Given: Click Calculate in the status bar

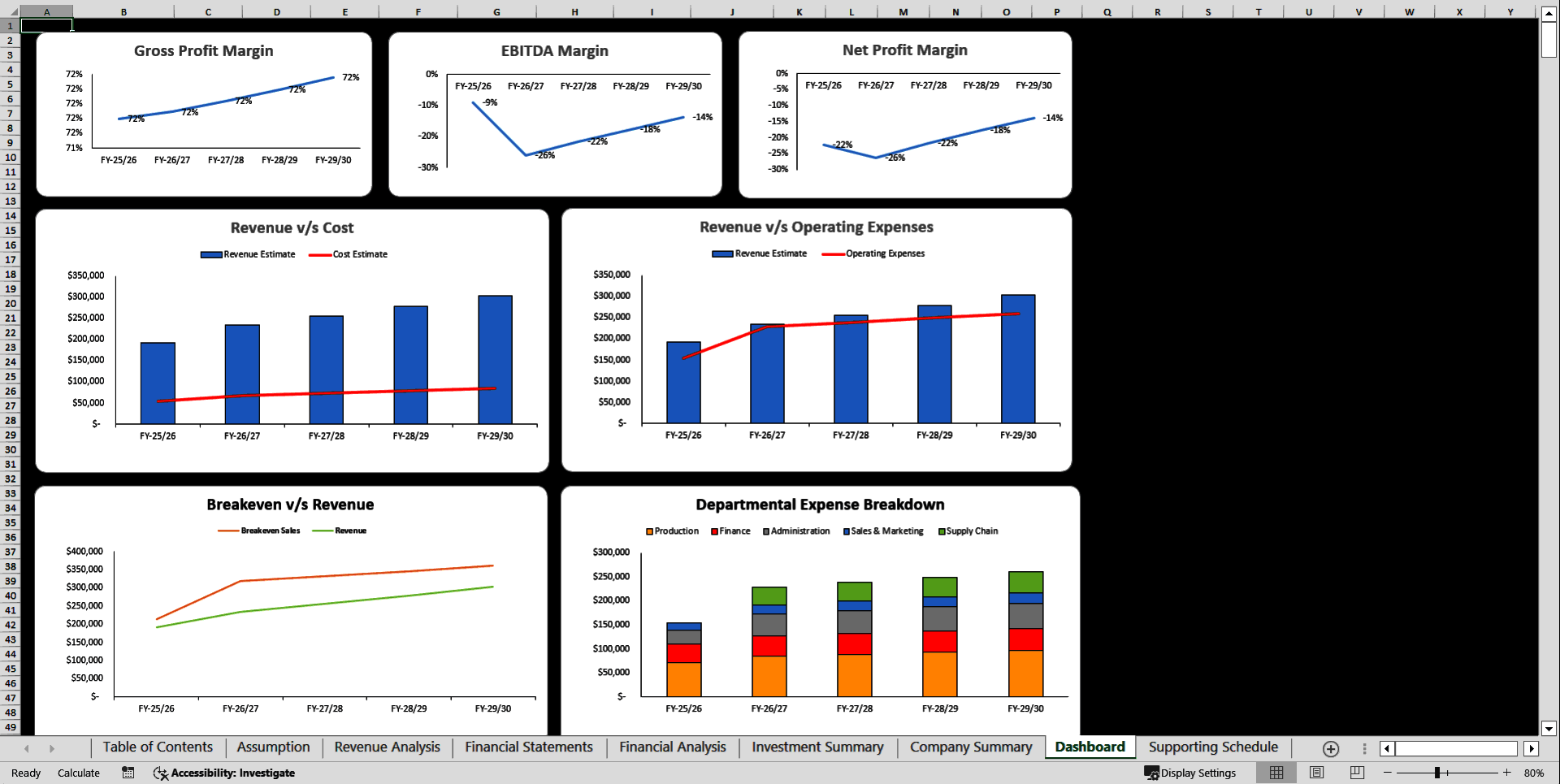Looking at the screenshot, I should pyautogui.click(x=79, y=773).
